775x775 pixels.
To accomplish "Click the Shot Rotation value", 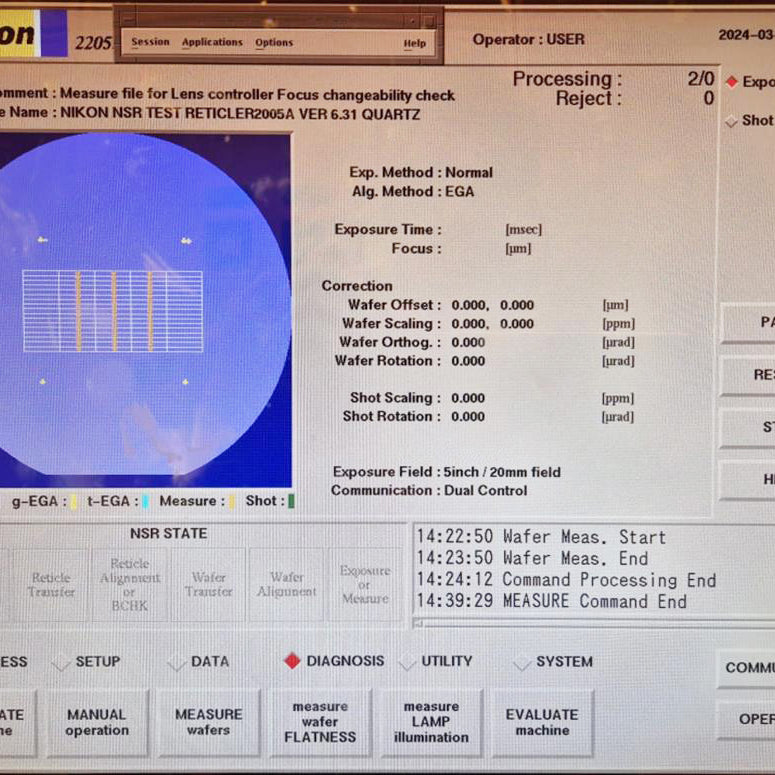I will coord(468,417).
